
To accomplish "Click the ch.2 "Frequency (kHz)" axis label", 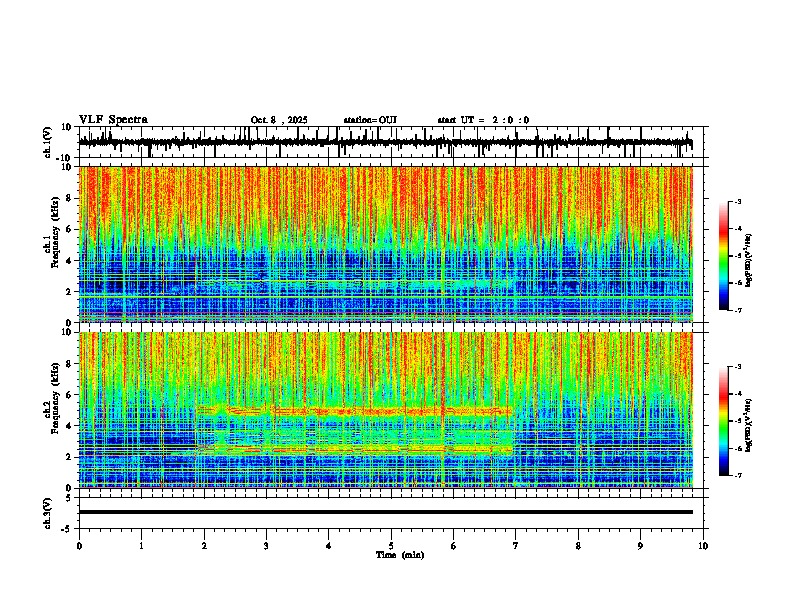I will point(55,398).
